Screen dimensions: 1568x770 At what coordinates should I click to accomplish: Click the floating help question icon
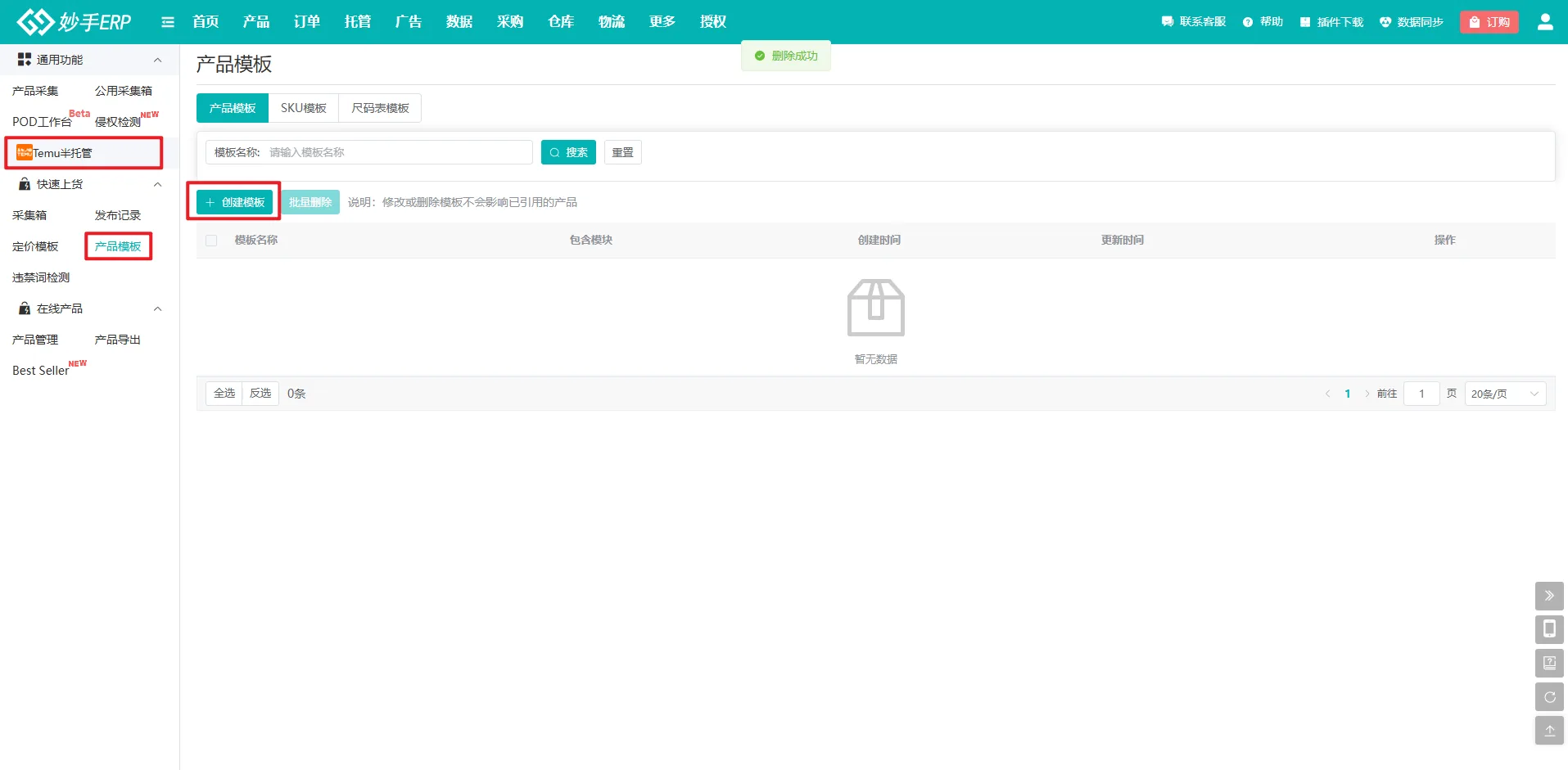pyautogui.click(x=1549, y=663)
